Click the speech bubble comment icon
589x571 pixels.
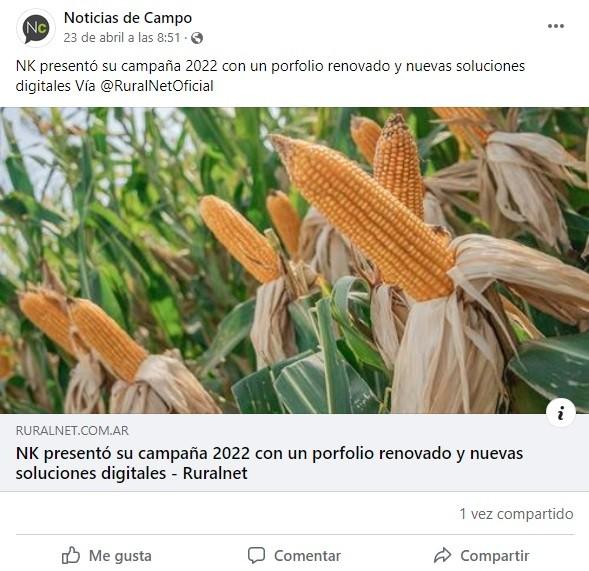coord(257,555)
